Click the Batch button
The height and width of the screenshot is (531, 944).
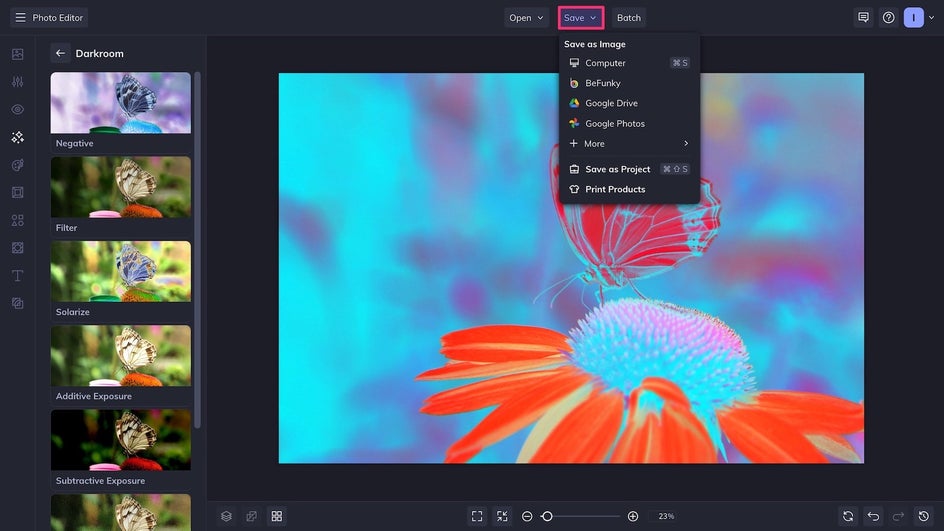(x=629, y=17)
